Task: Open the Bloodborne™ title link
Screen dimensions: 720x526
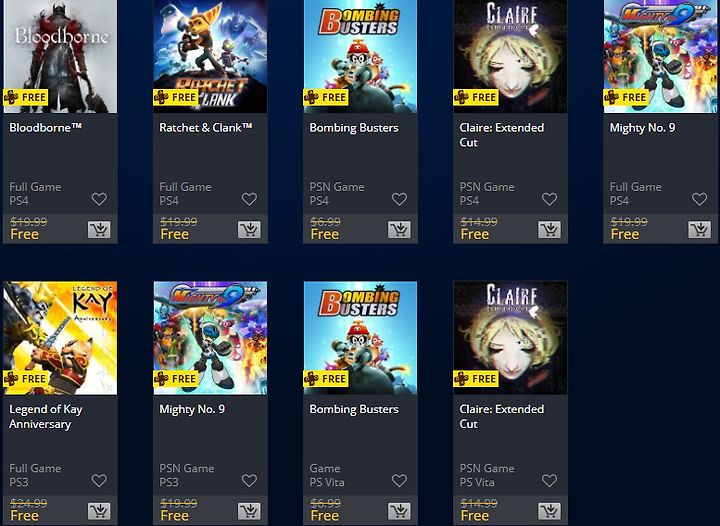Action: 45,128
